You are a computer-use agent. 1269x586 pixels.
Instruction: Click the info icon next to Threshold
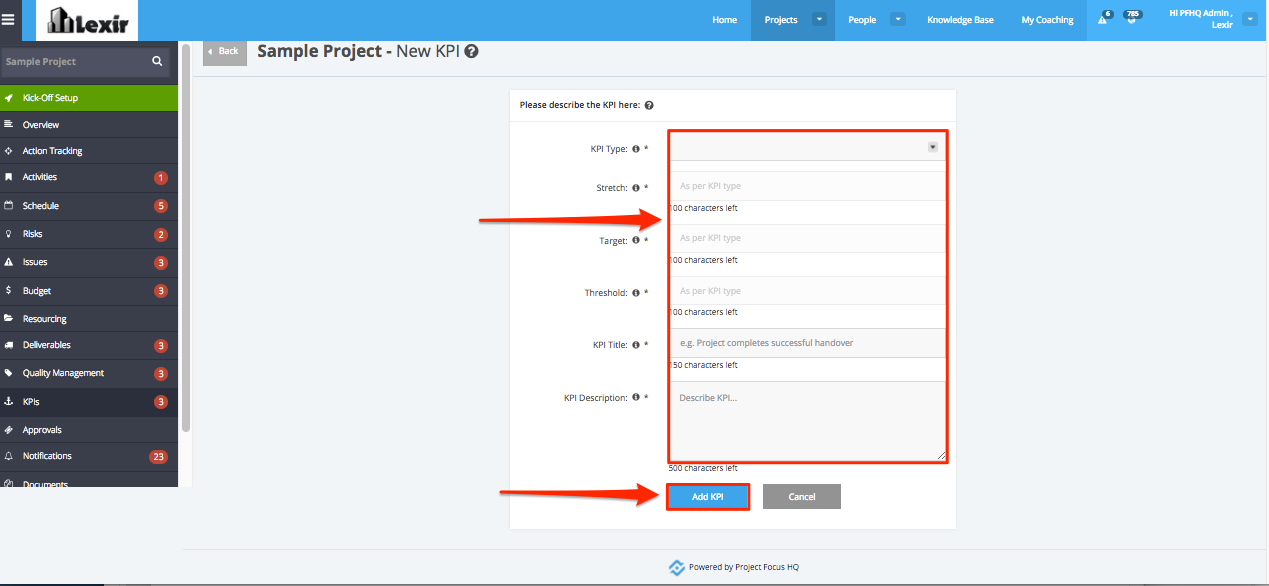click(x=636, y=293)
